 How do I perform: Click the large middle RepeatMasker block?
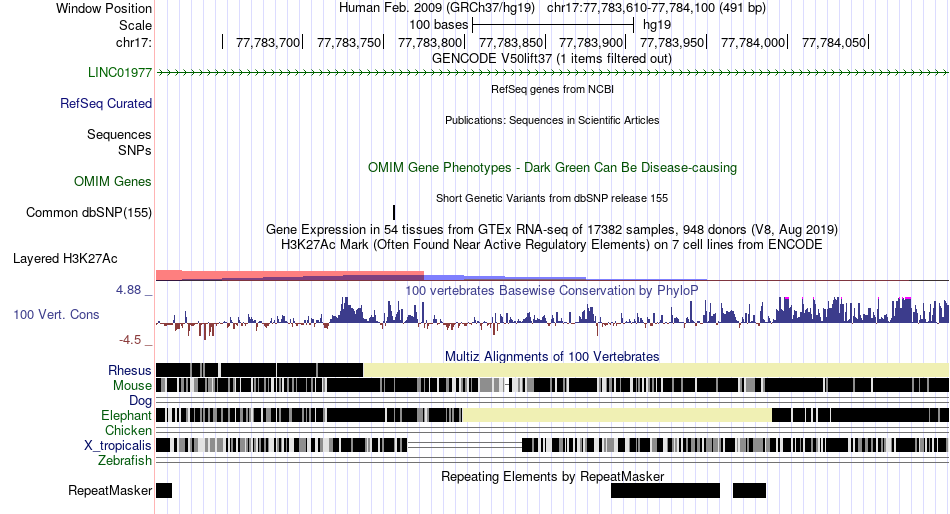pyautogui.click(x=665, y=490)
